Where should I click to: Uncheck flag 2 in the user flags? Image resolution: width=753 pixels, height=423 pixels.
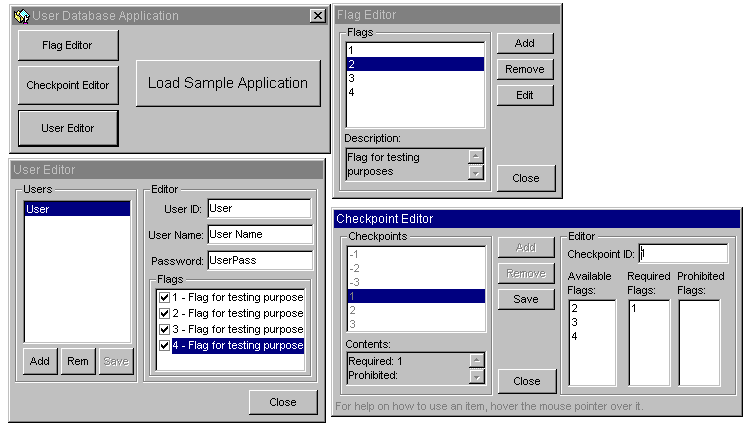click(165, 313)
